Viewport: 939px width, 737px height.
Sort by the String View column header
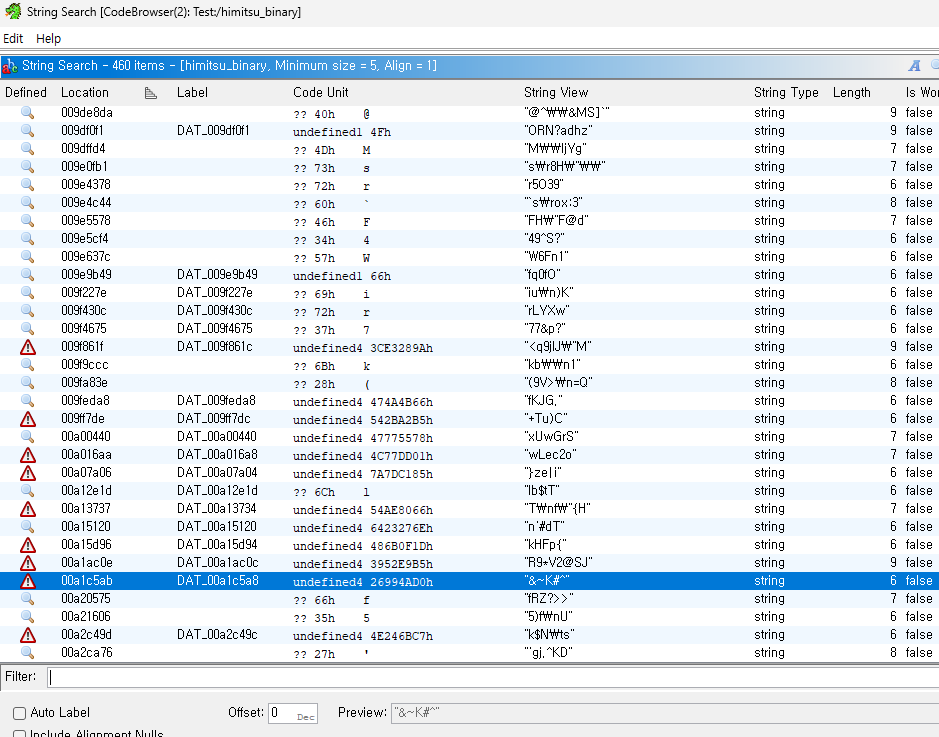556,92
